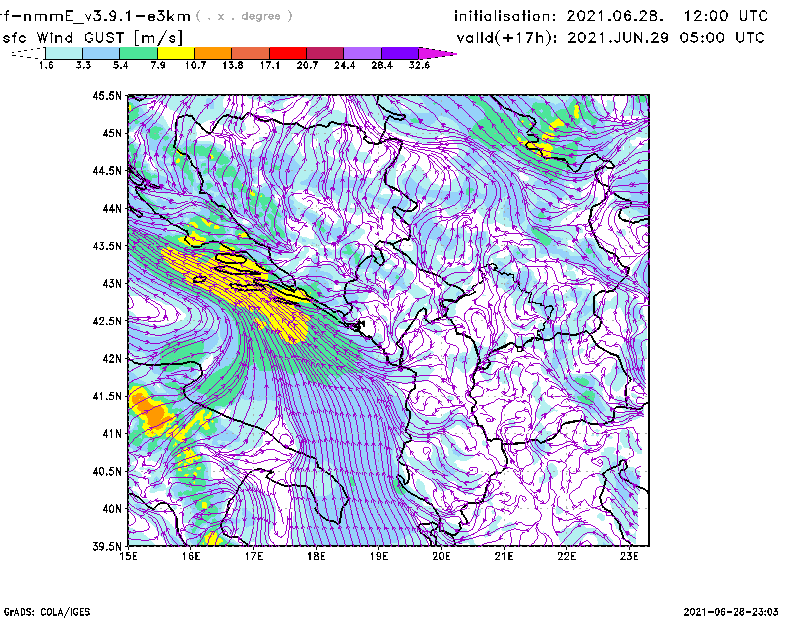
Task: Click the legend value "24.4"
Action: point(344,65)
